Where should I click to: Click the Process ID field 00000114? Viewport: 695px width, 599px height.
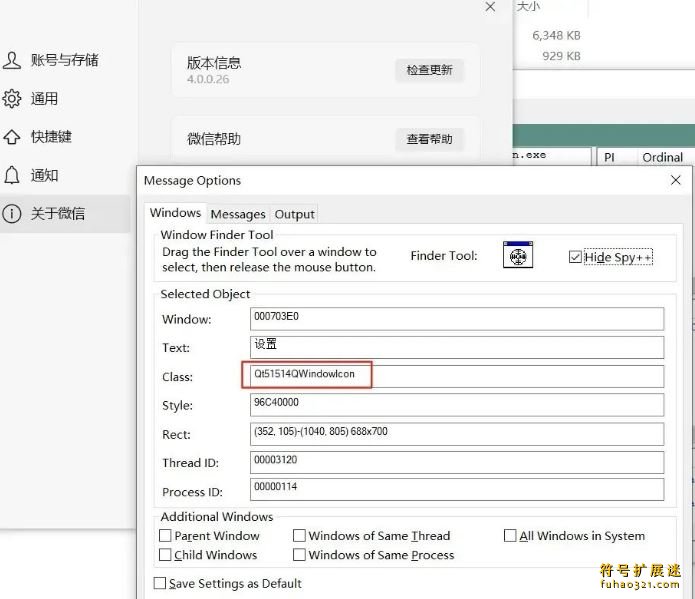[x=457, y=489]
